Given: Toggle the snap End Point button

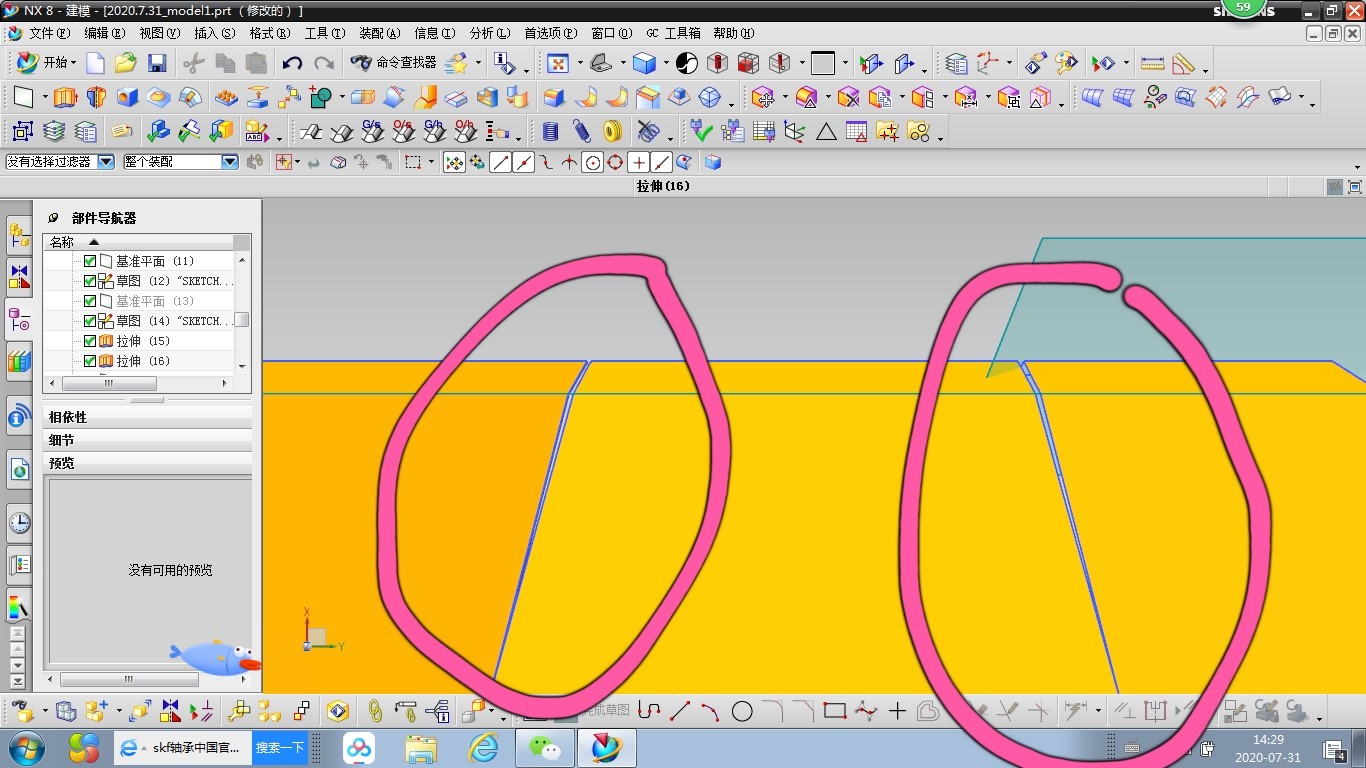Looking at the screenshot, I should (x=501, y=162).
